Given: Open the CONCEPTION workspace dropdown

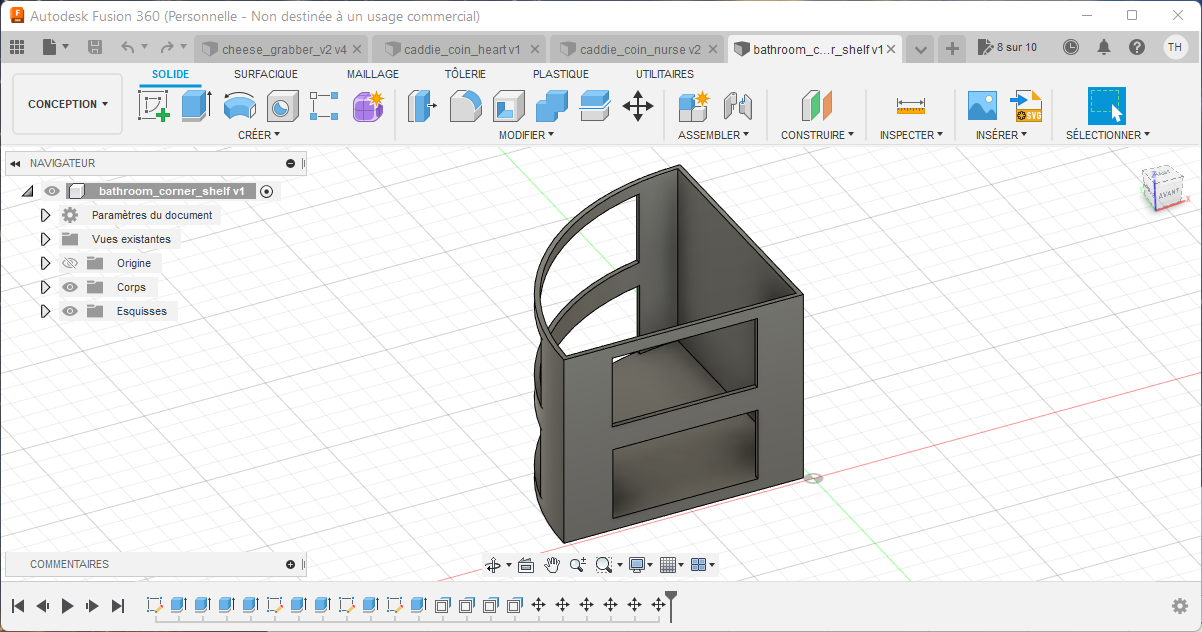Looking at the screenshot, I should (68, 104).
